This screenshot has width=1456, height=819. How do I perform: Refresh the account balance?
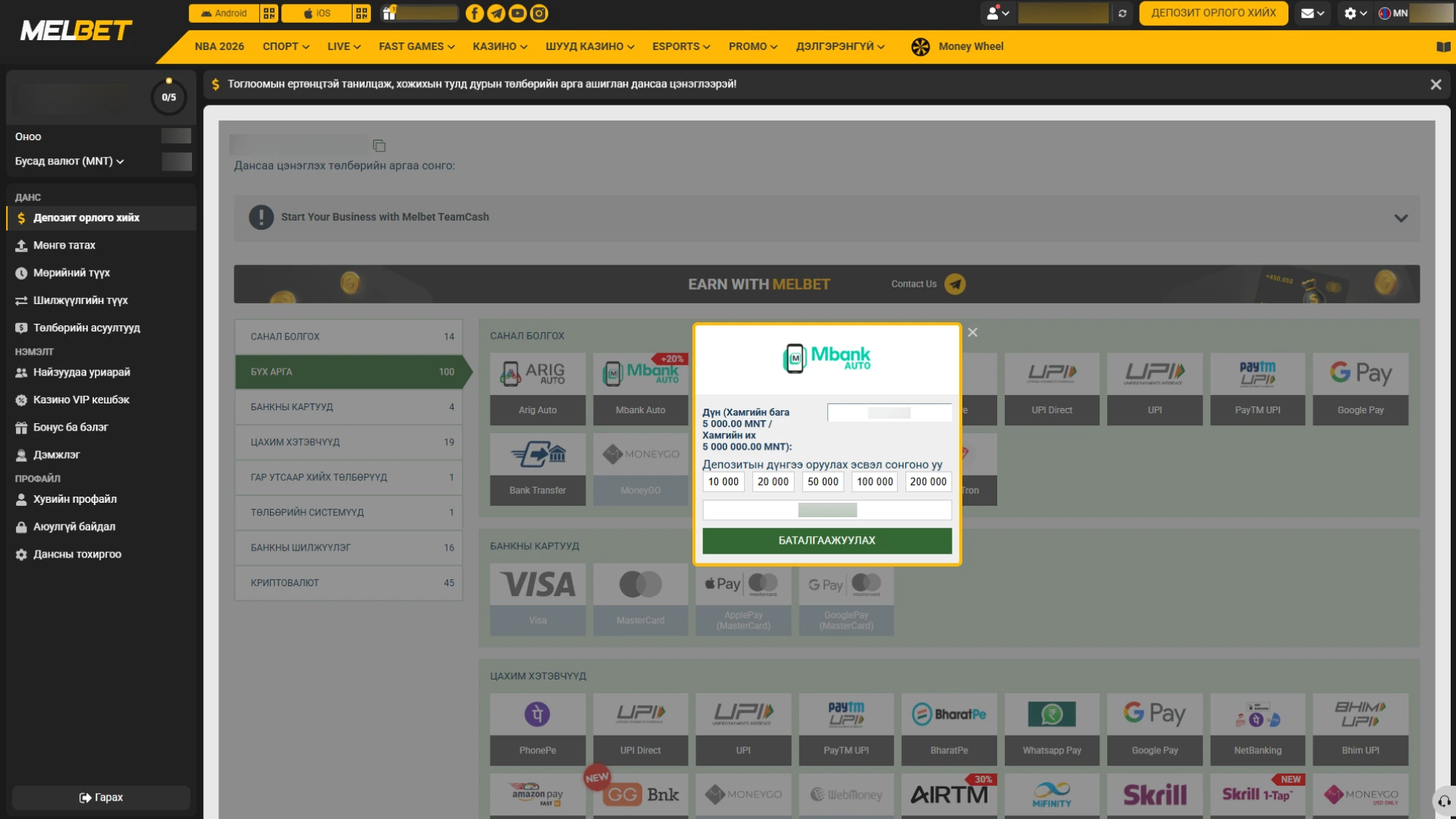[x=1122, y=13]
